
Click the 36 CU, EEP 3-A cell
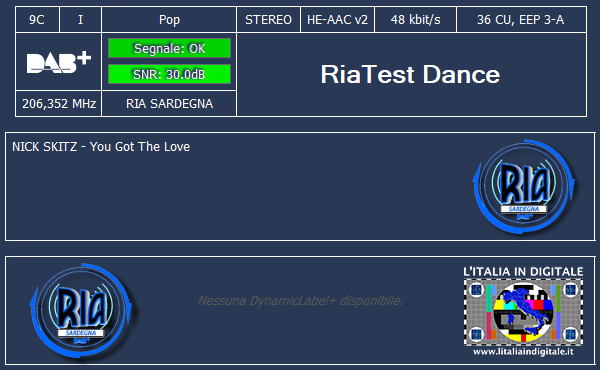pos(521,19)
